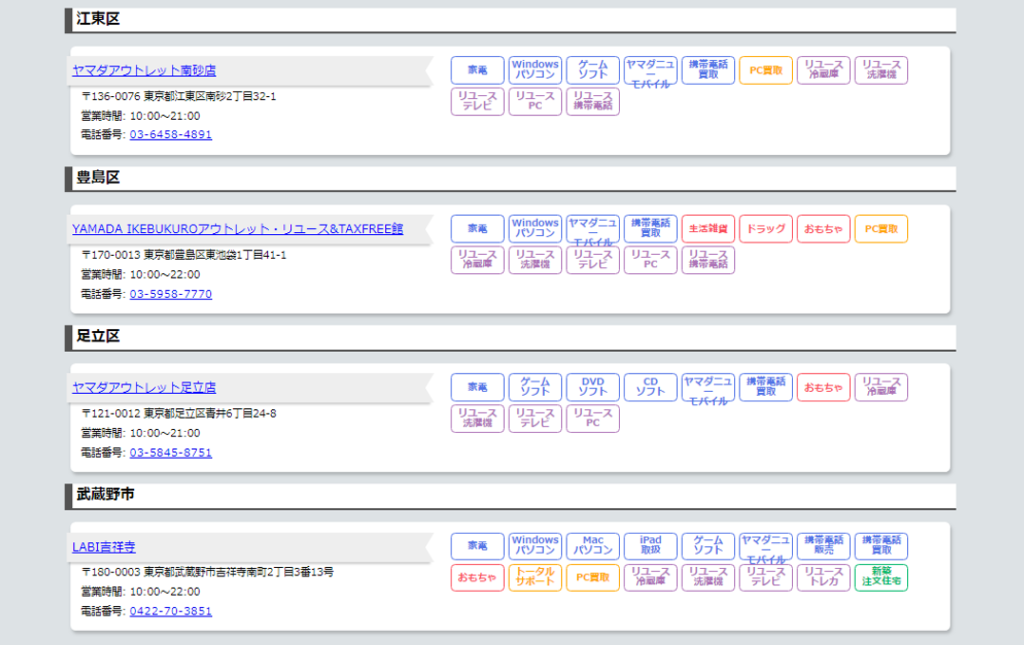
Task: Click Windowsパソコン tag for LABI吉祥寺
Action: [535, 546]
